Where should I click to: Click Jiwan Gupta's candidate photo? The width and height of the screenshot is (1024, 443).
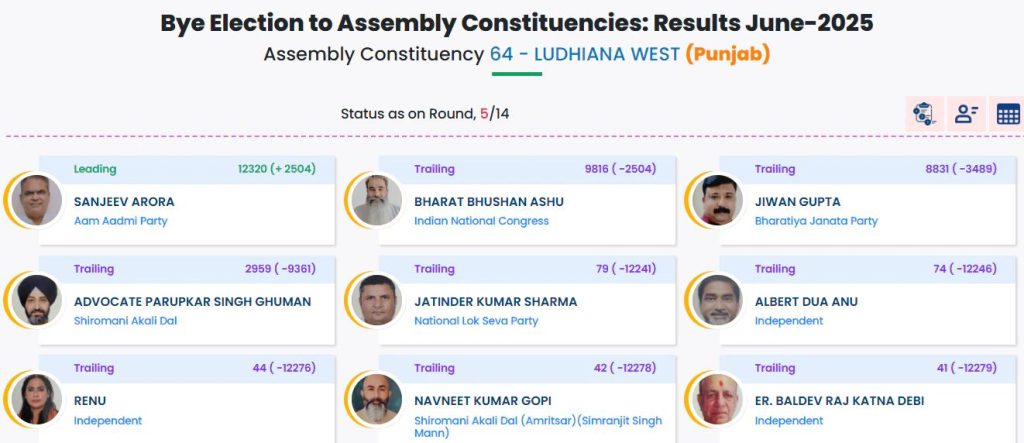717,199
